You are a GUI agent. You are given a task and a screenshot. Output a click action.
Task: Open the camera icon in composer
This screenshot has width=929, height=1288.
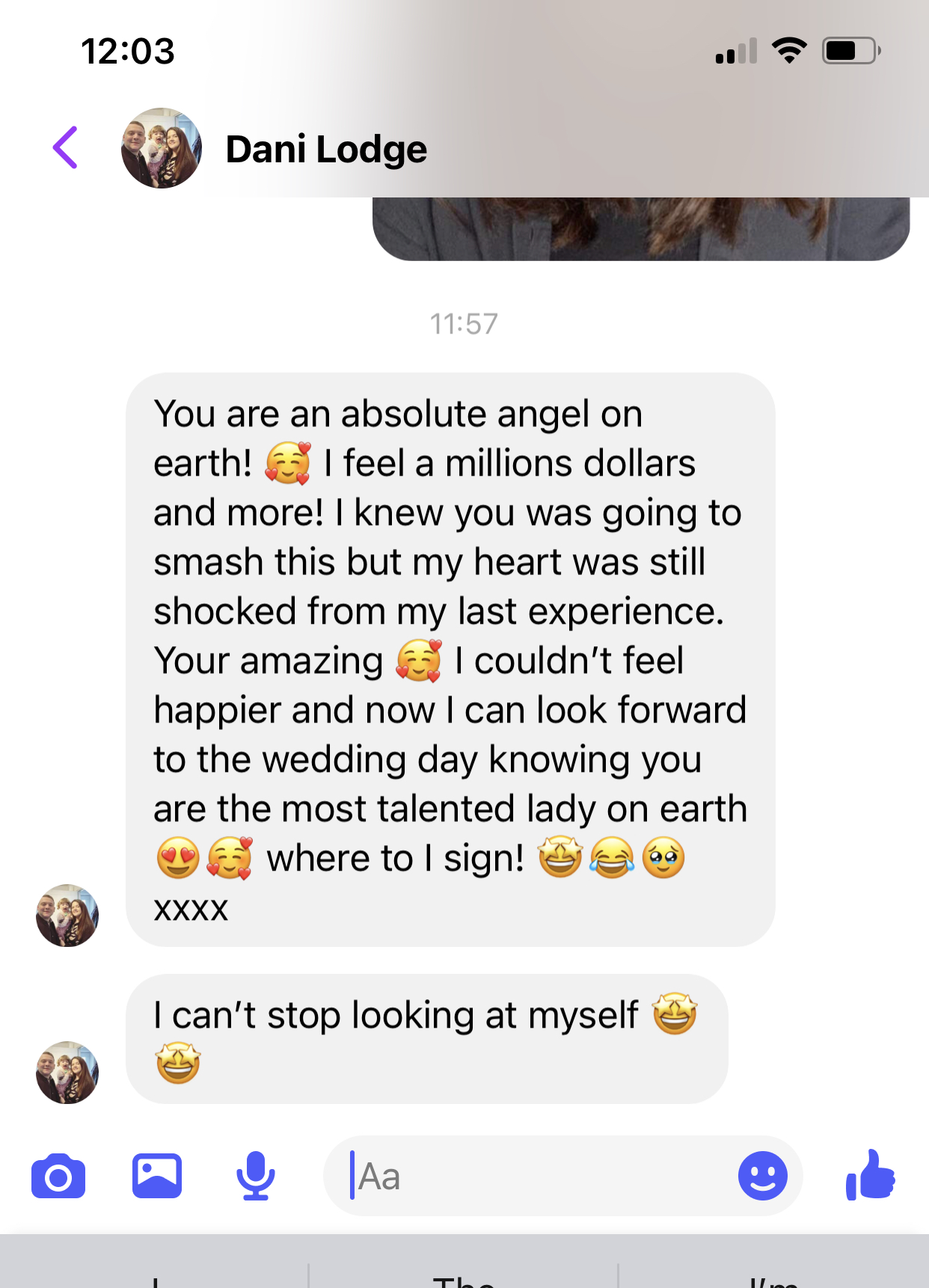58,1177
